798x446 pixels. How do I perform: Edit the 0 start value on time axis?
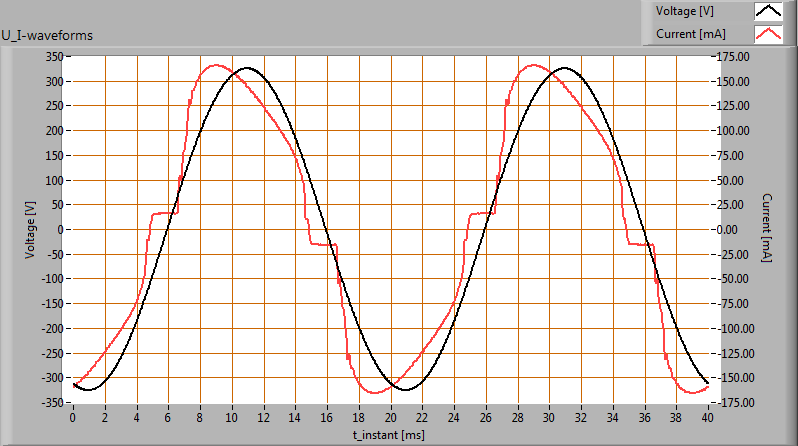tap(73, 416)
